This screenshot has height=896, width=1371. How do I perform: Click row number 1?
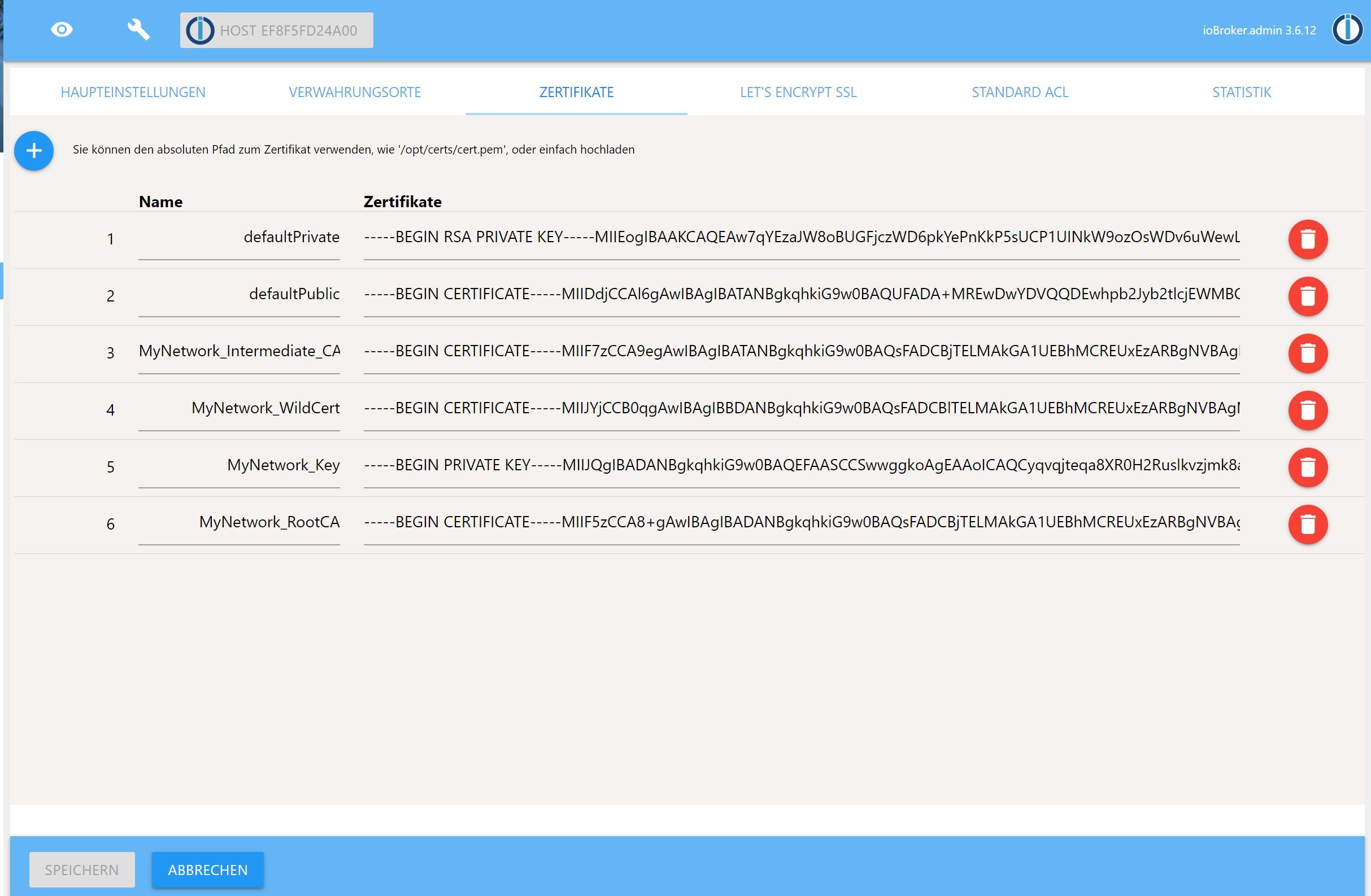[x=111, y=238]
